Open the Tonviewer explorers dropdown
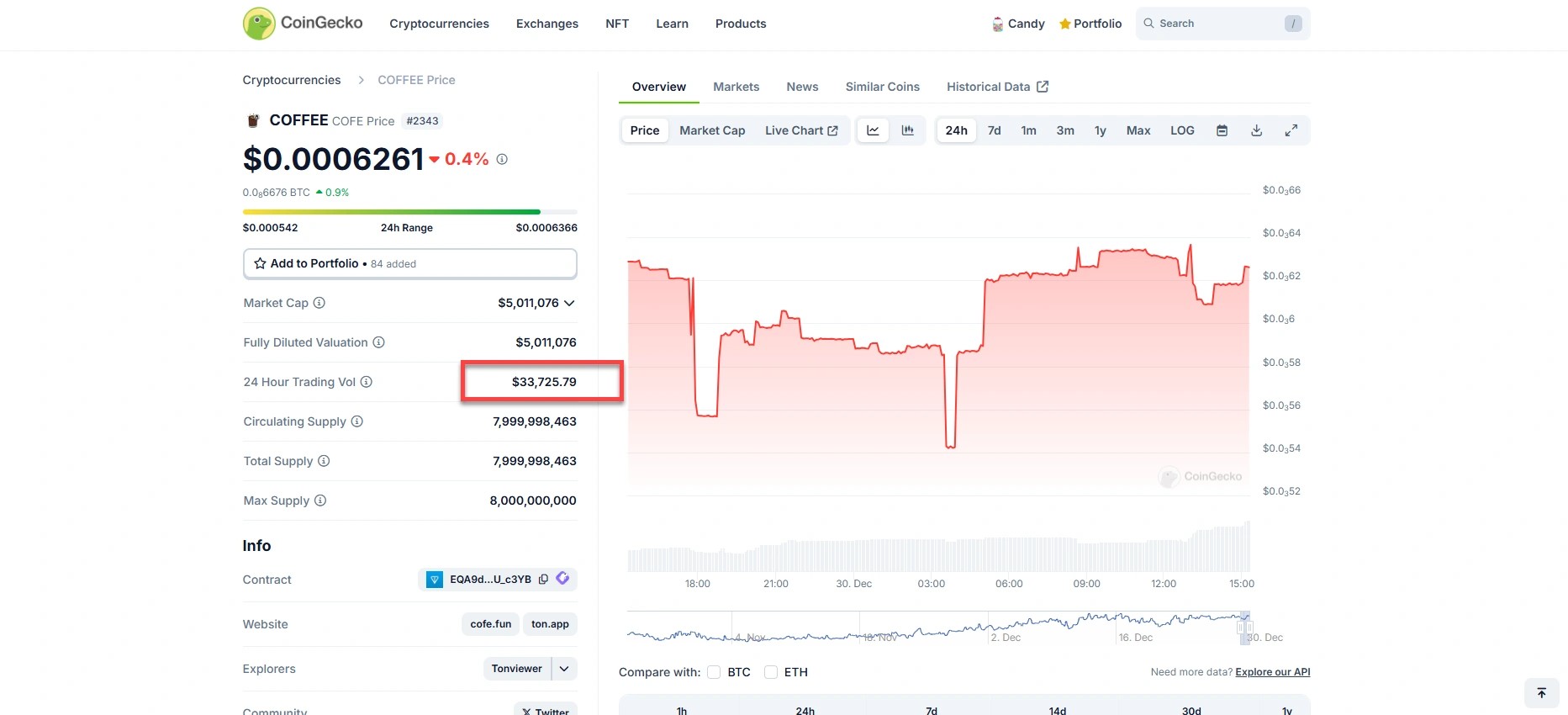 tap(564, 669)
